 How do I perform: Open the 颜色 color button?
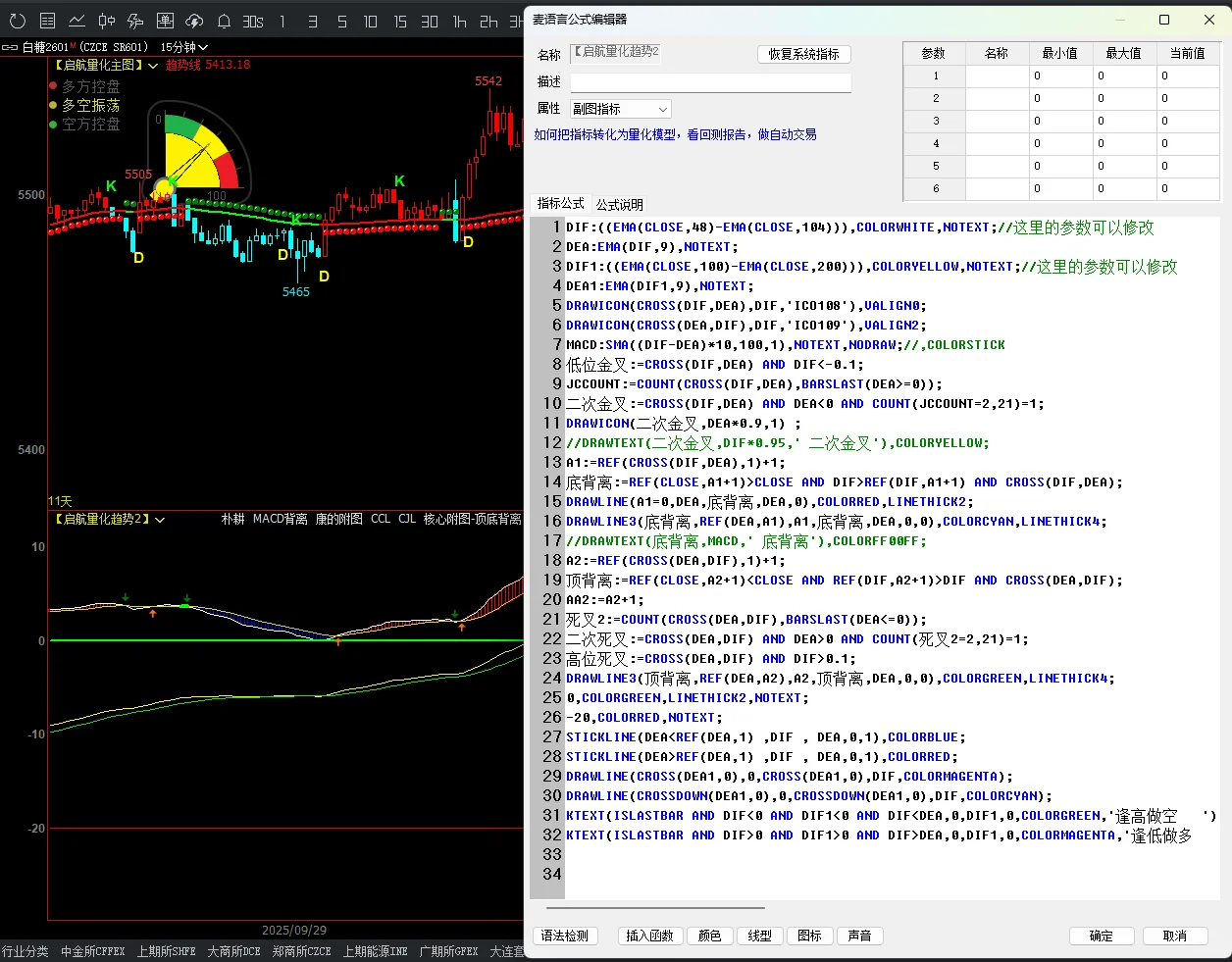click(709, 936)
